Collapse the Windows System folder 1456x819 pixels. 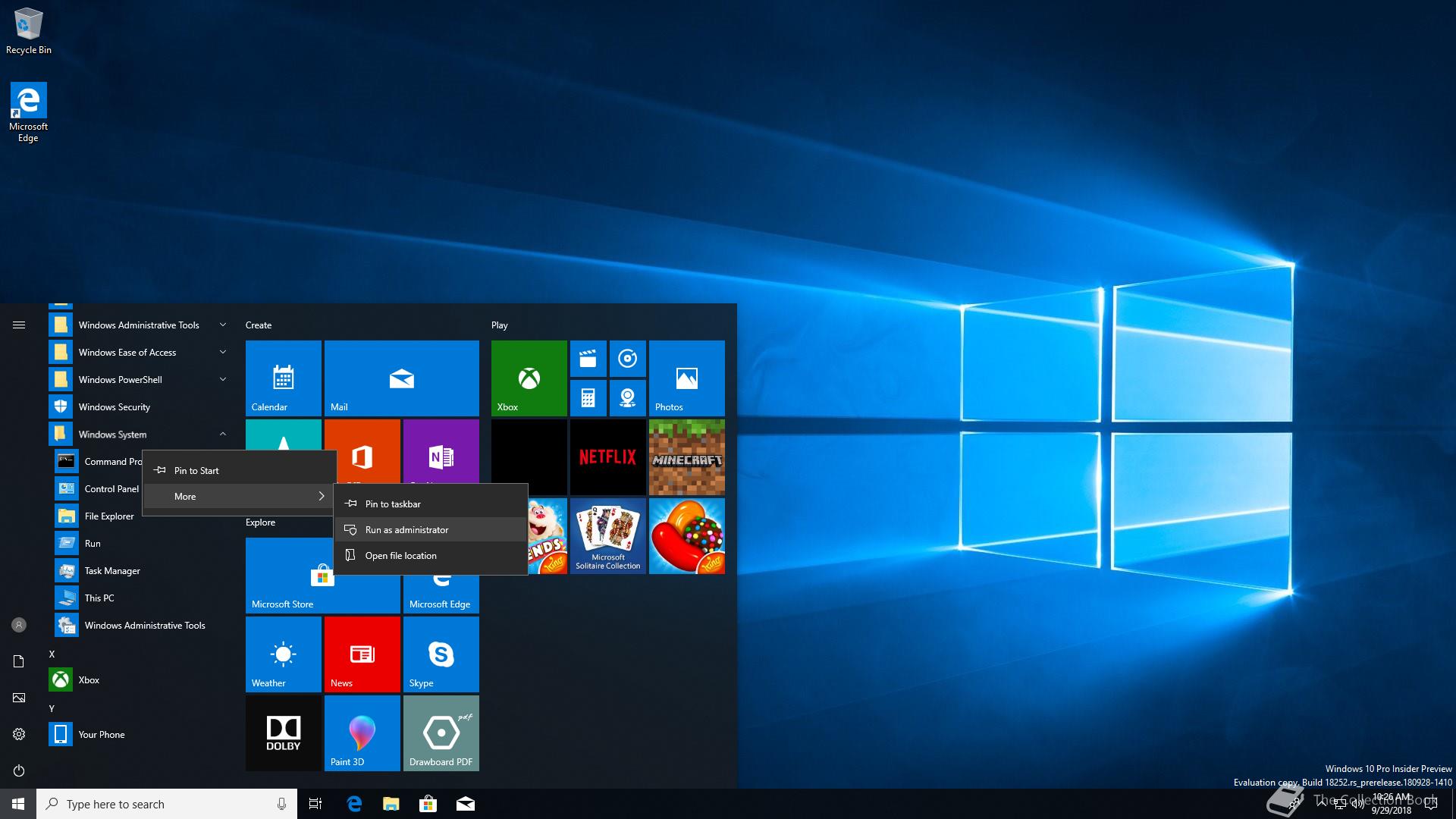(141, 434)
